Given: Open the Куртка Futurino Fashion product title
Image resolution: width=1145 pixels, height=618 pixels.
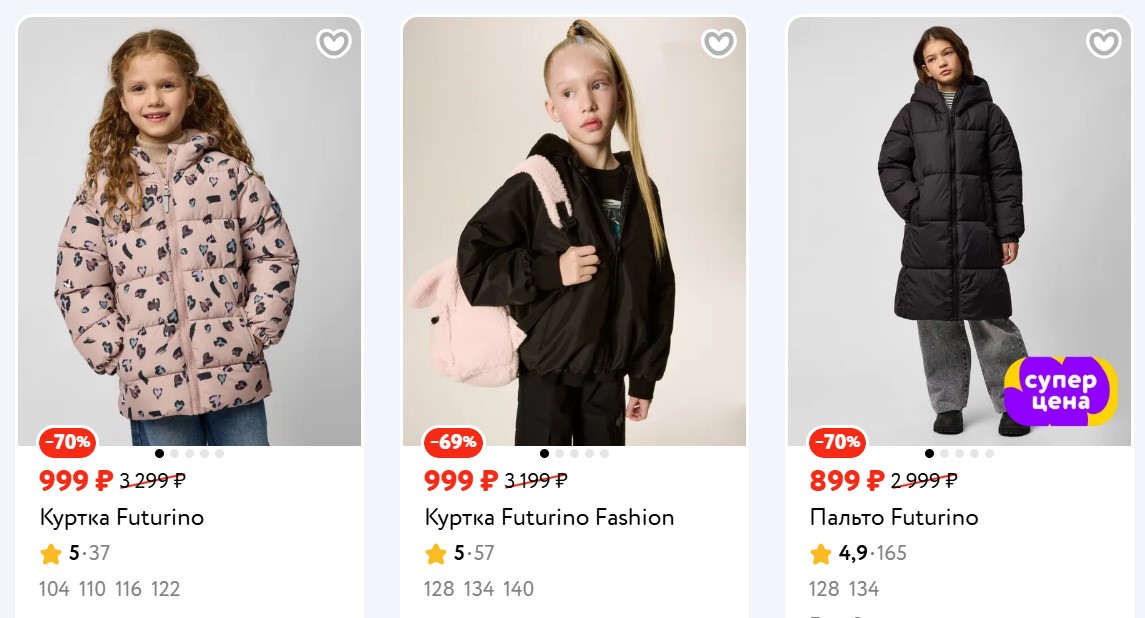Looking at the screenshot, I should point(549,517).
